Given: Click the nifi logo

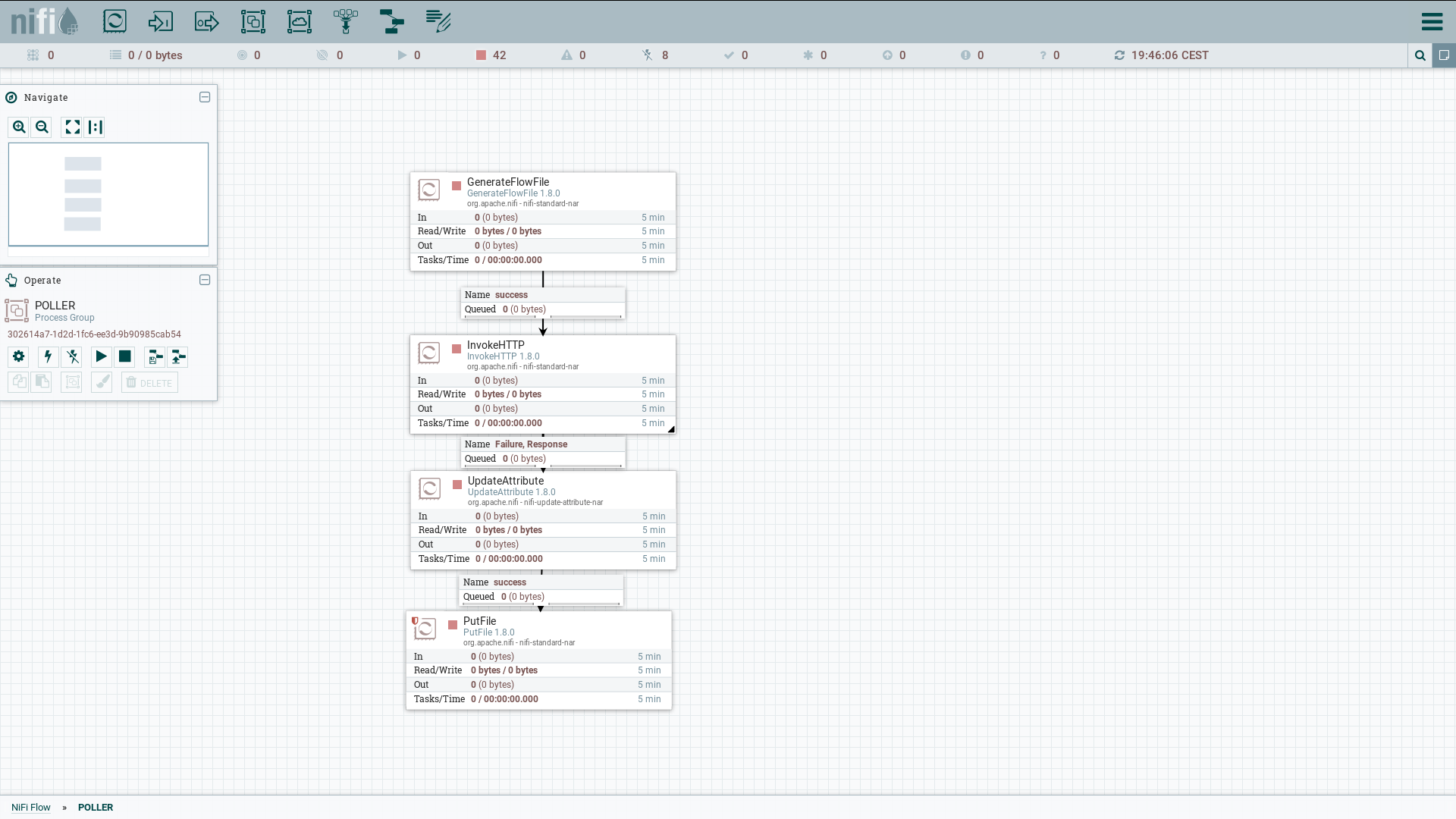Looking at the screenshot, I should [x=45, y=21].
